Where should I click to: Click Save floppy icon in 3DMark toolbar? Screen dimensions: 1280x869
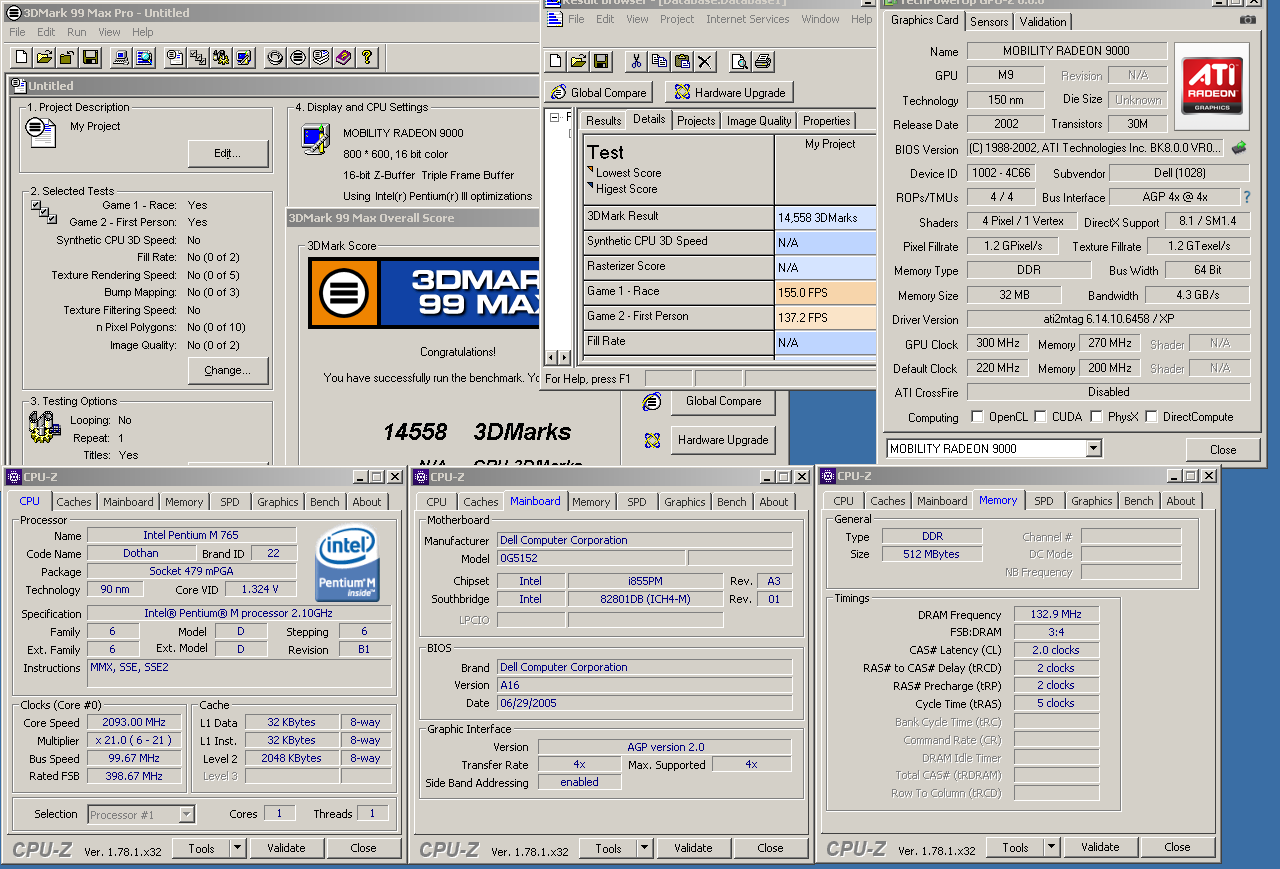90,57
